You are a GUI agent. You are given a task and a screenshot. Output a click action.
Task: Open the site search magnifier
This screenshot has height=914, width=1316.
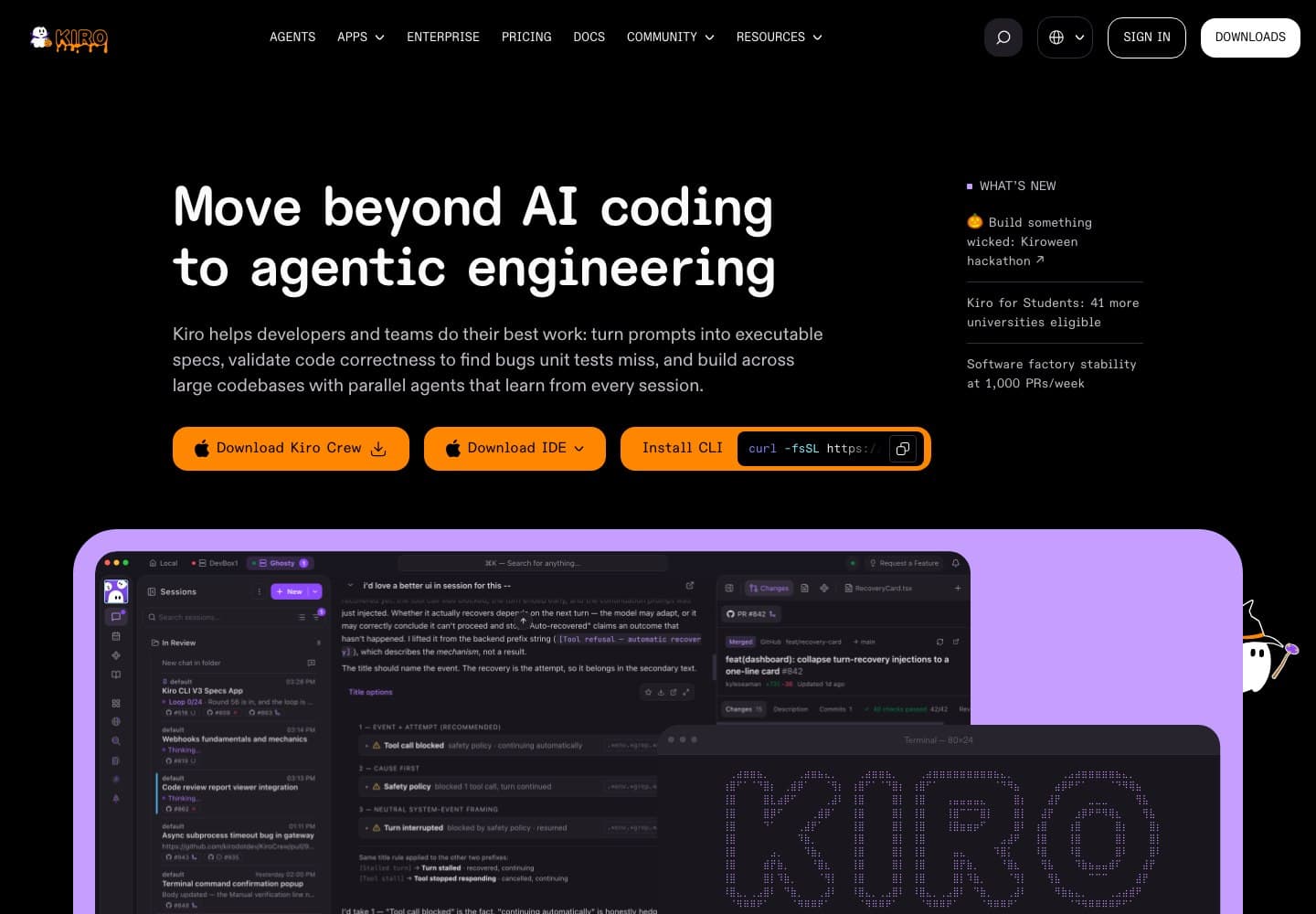point(1003,37)
